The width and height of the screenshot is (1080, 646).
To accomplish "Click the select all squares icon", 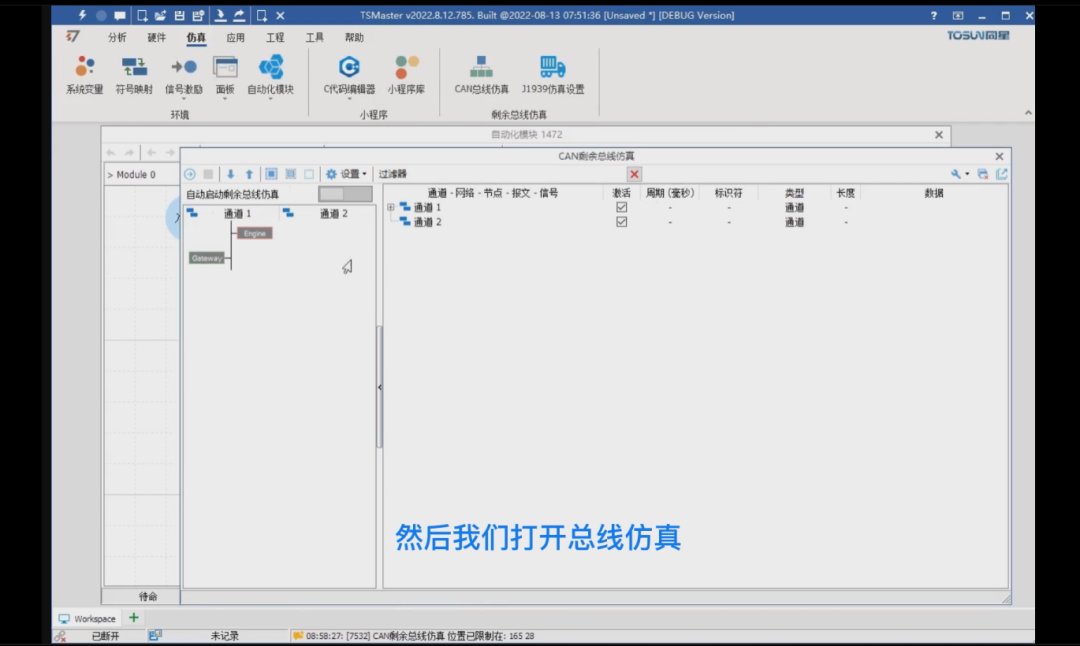I will 271,174.
